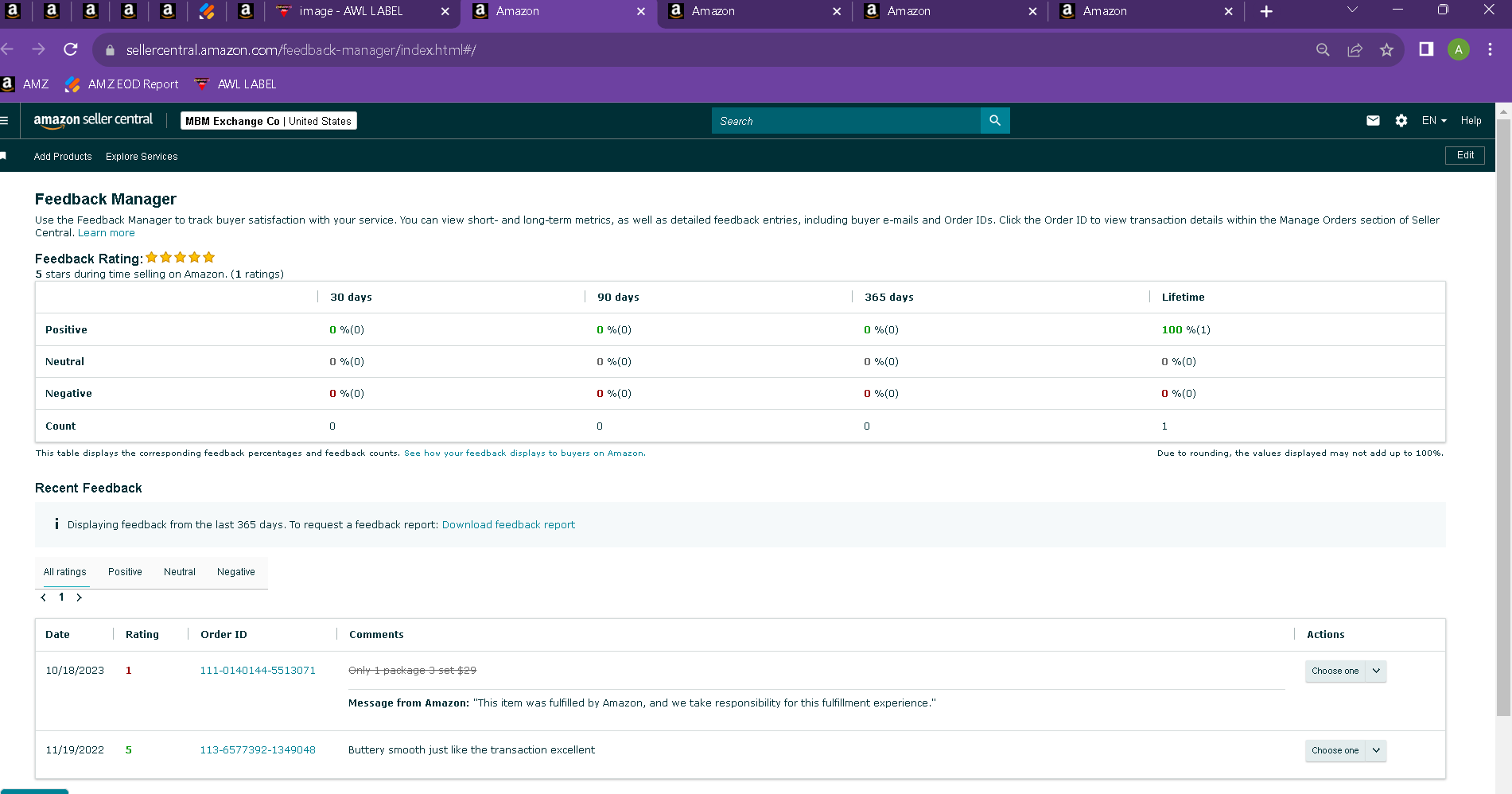Open the Chrome three-dot menu
The image size is (1512, 794).
(1490, 49)
